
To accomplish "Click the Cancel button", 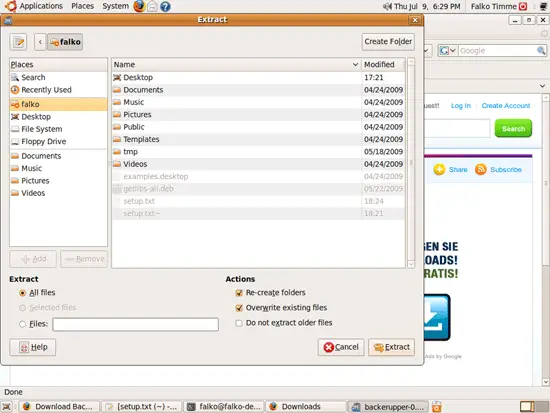I will (341, 347).
